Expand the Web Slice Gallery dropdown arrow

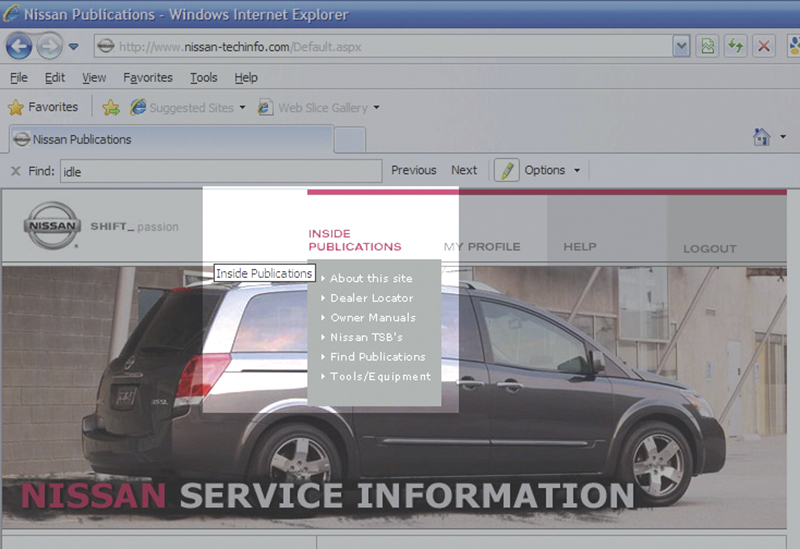377,107
